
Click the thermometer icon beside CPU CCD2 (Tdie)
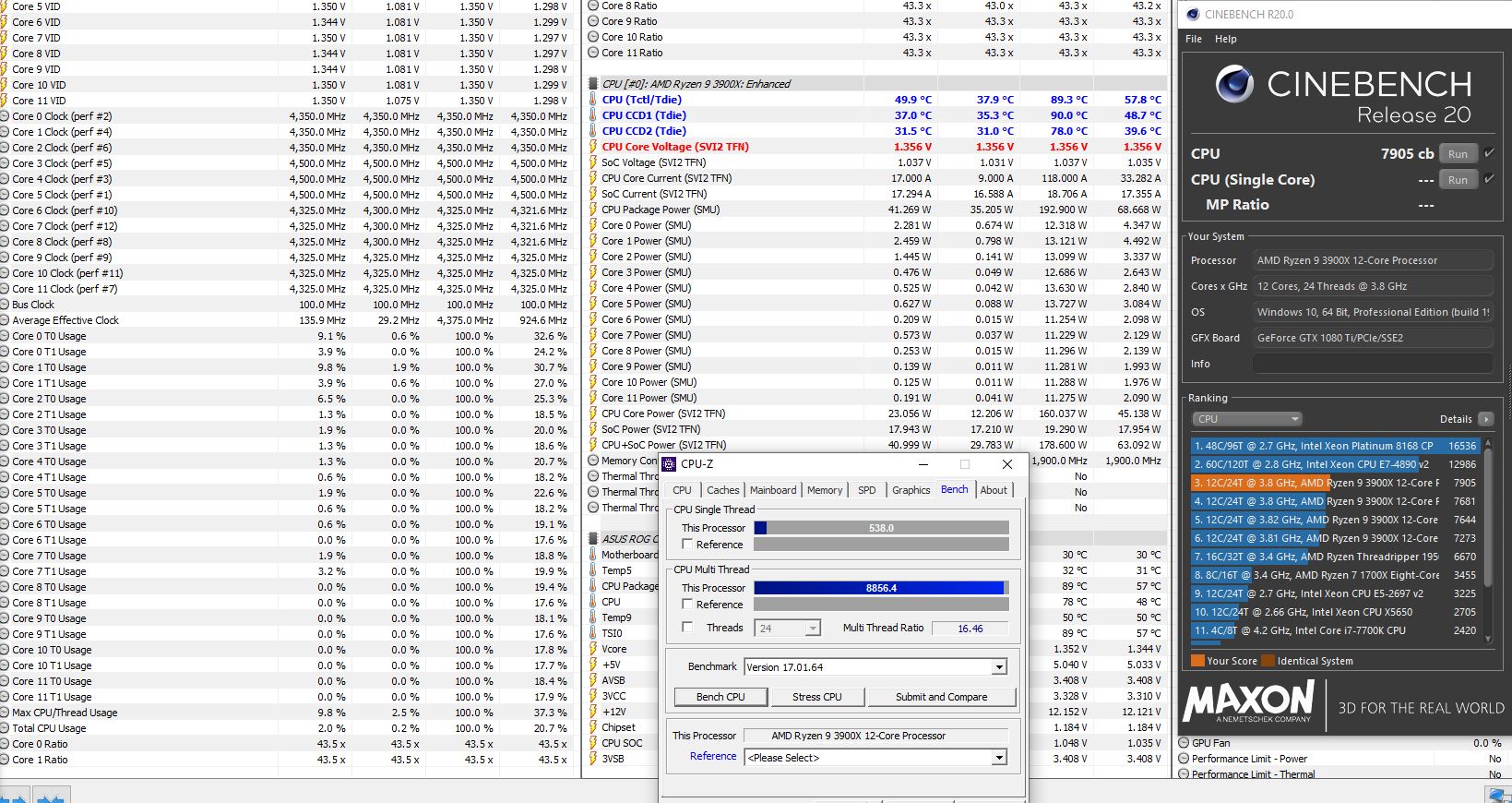click(x=593, y=131)
